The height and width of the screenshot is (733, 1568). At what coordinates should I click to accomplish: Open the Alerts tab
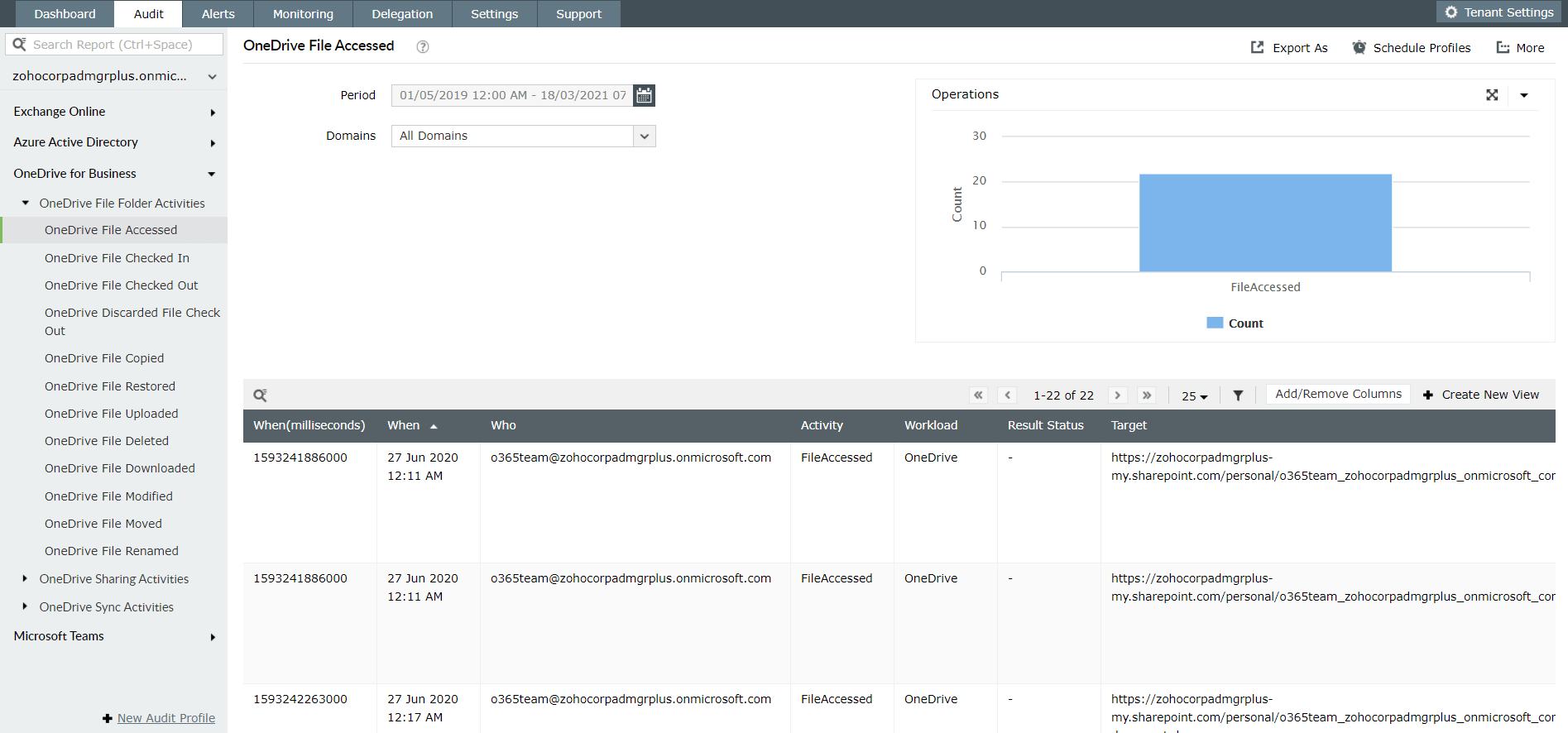click(218, 14)
